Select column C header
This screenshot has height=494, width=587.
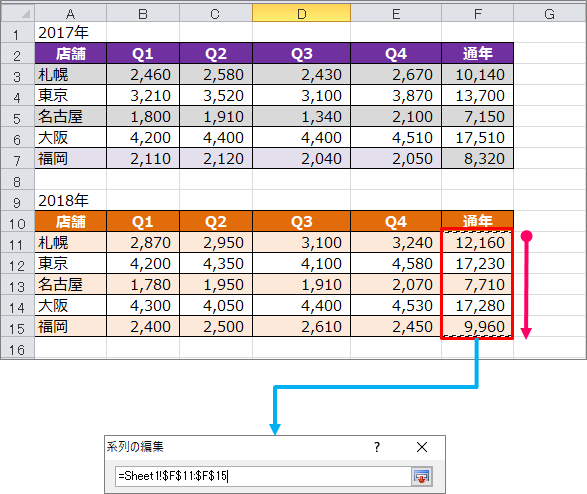pyautogui.click(x=216, y=14)
